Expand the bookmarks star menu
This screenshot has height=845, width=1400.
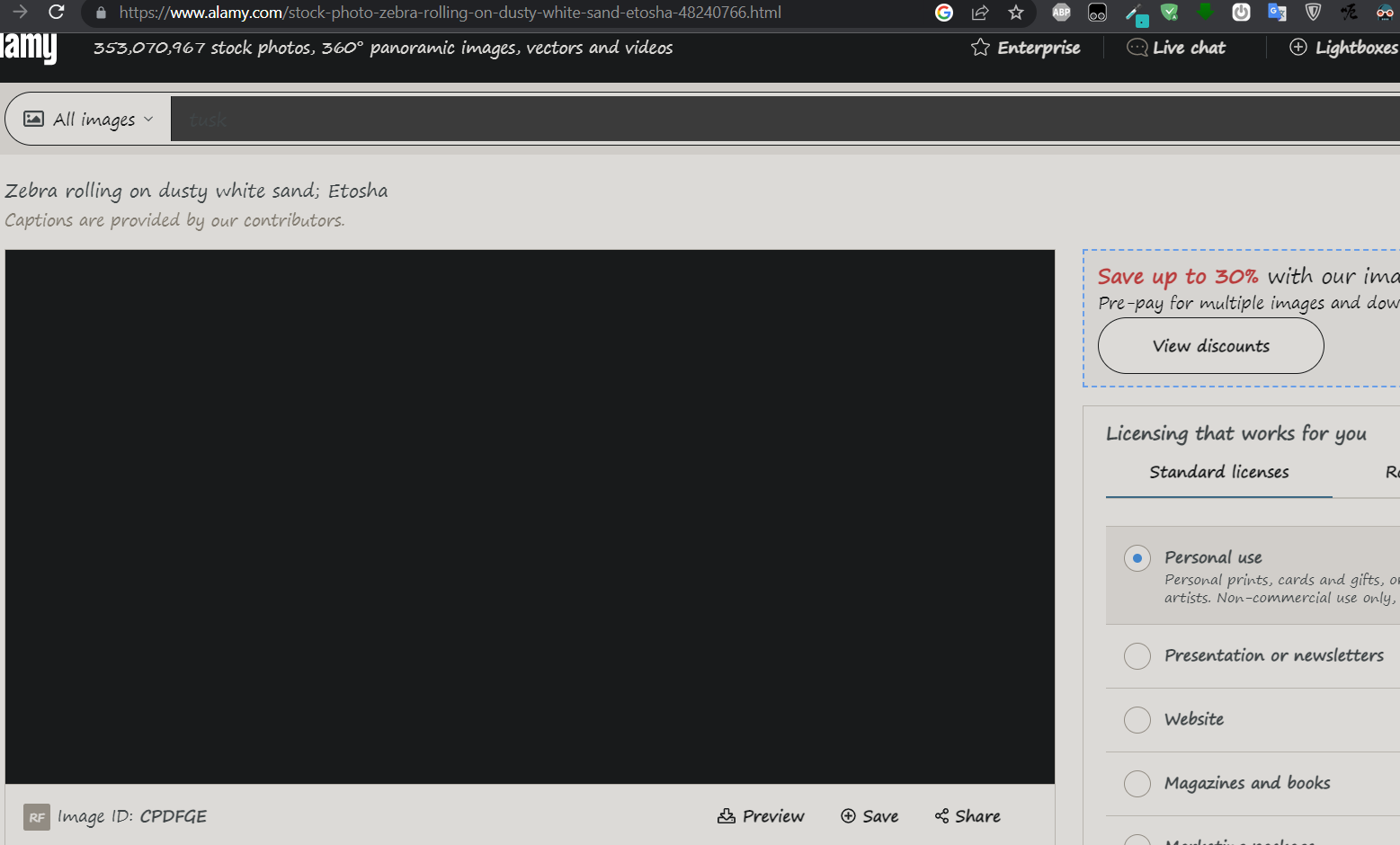(1016, 13)
